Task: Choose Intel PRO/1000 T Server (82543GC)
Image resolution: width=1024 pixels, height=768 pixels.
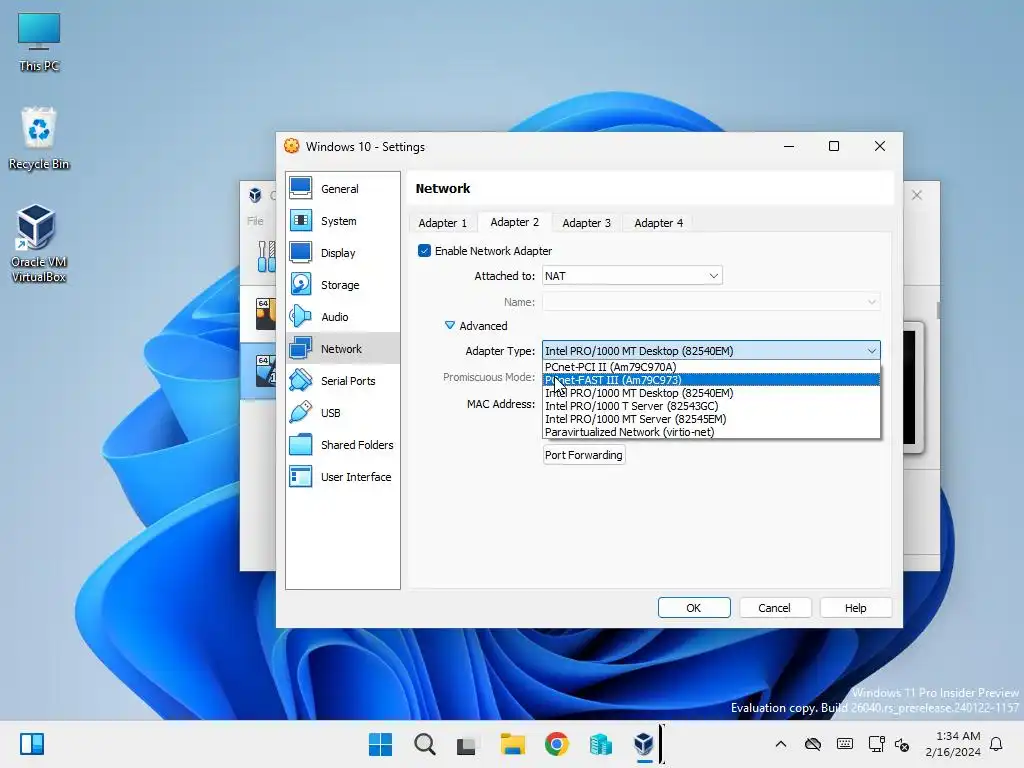Action: pyautogui.click(x=711, y=406)
